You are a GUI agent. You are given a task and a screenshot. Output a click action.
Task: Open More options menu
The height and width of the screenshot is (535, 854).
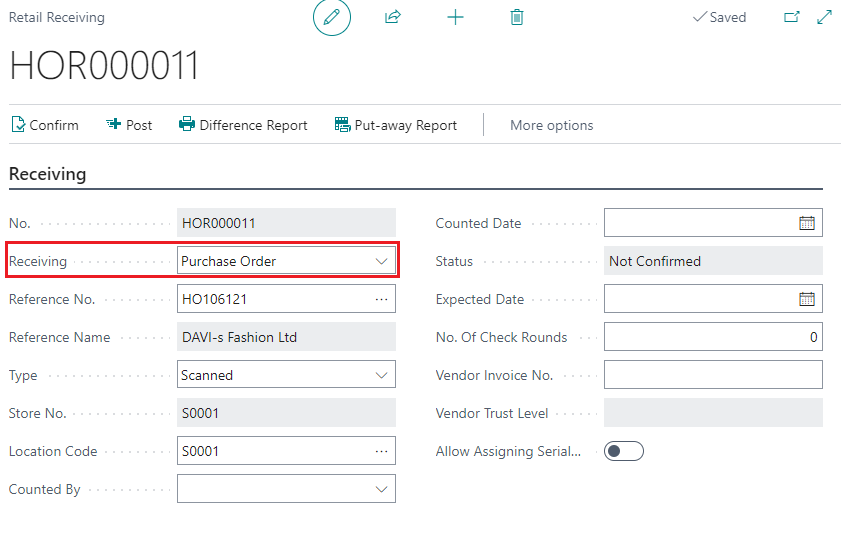point(551,125)
